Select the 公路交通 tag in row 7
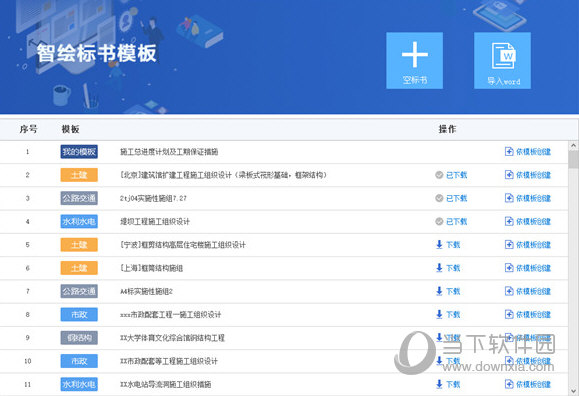This screenshot has width=579, height=396. (79, 291)
